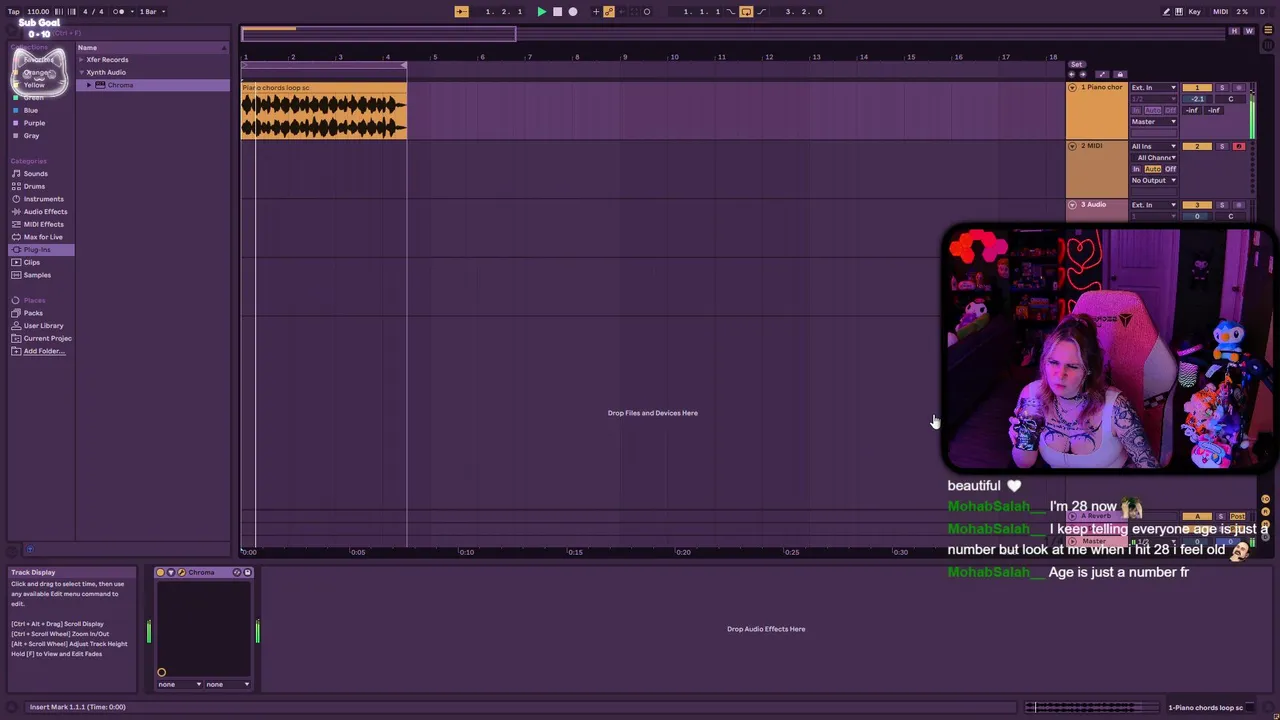Open Max for Live category
The image size is (1280, 720).
click(43, 237)
